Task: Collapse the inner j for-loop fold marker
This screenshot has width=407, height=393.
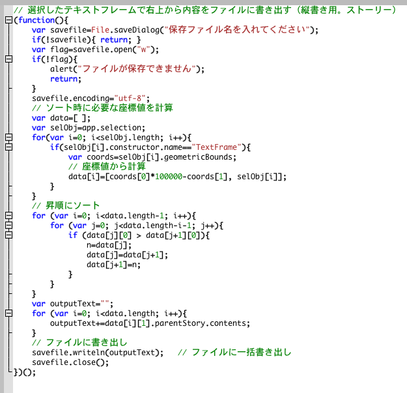Action: coord(9,225)
